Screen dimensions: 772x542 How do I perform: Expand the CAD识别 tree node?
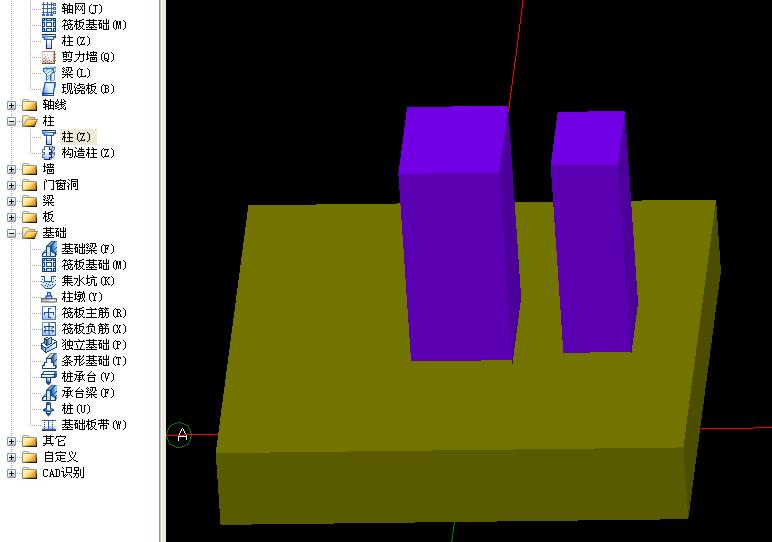[x=11, y=473]
